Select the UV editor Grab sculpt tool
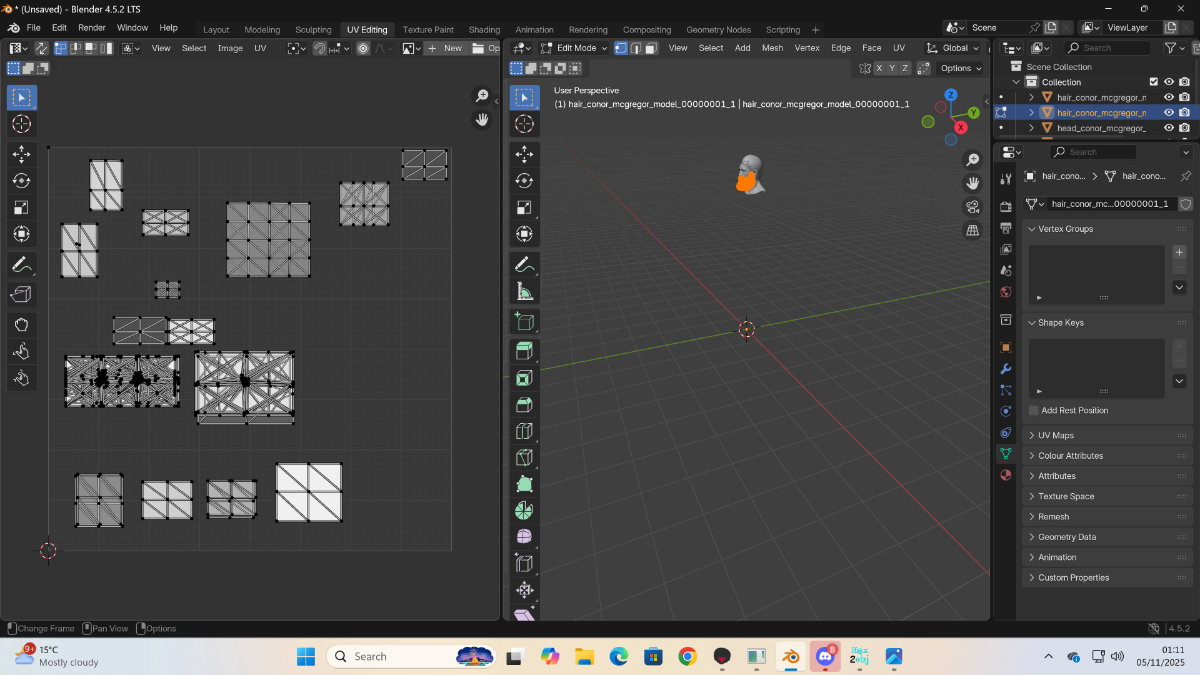 pyautogui.click(x=21, y=324)
